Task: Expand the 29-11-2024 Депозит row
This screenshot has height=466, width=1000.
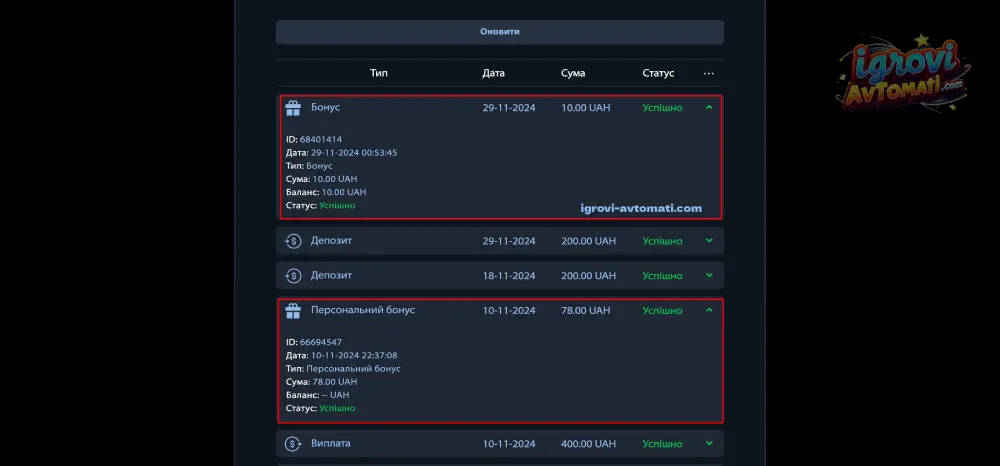Action: point(709,241)
